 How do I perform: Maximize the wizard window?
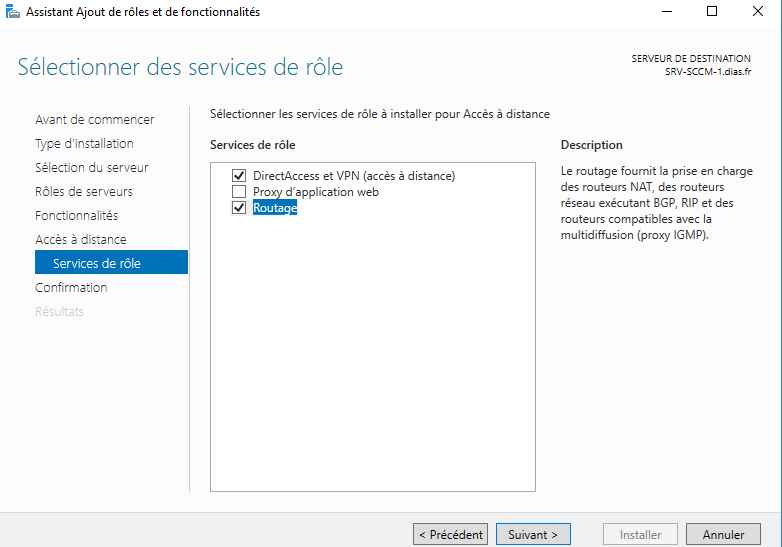712,12
